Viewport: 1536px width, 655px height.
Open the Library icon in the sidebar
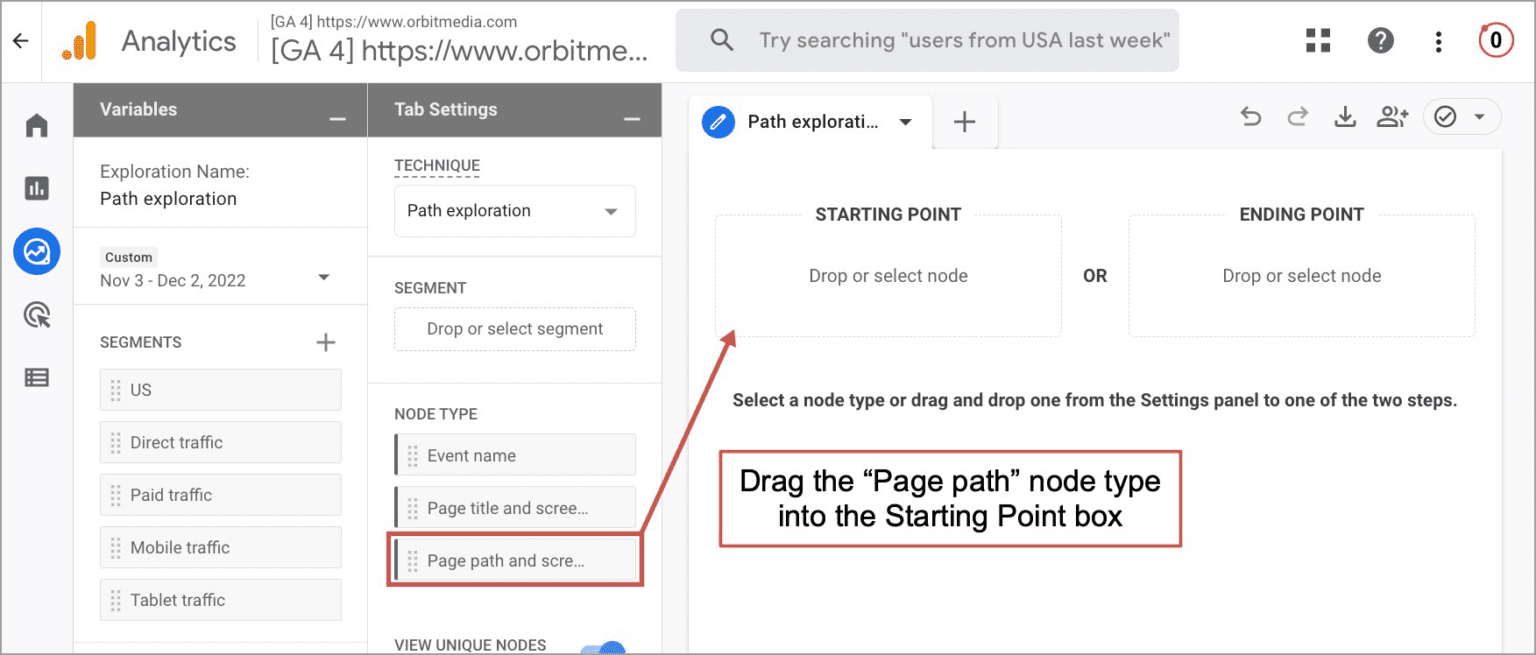pos(36,377)
